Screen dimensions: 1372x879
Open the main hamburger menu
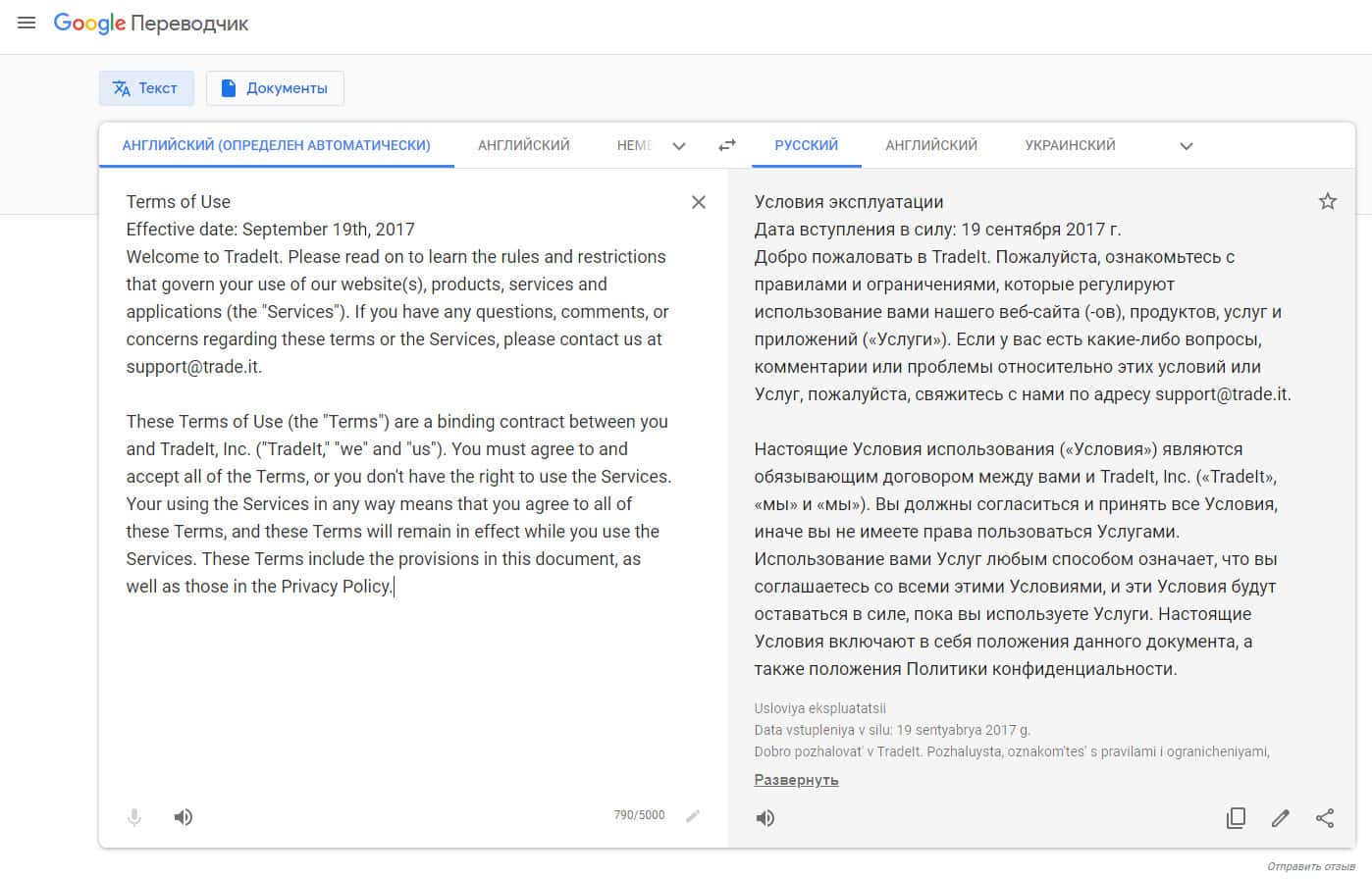click(26, 23)
